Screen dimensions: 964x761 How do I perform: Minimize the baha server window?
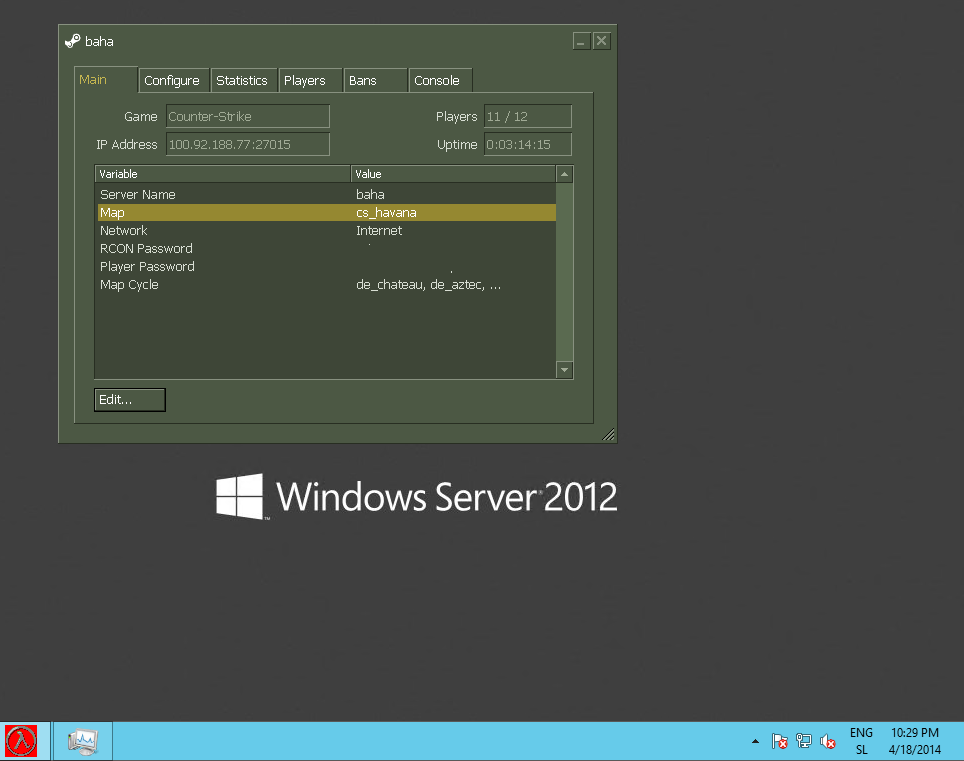point(582,41)
